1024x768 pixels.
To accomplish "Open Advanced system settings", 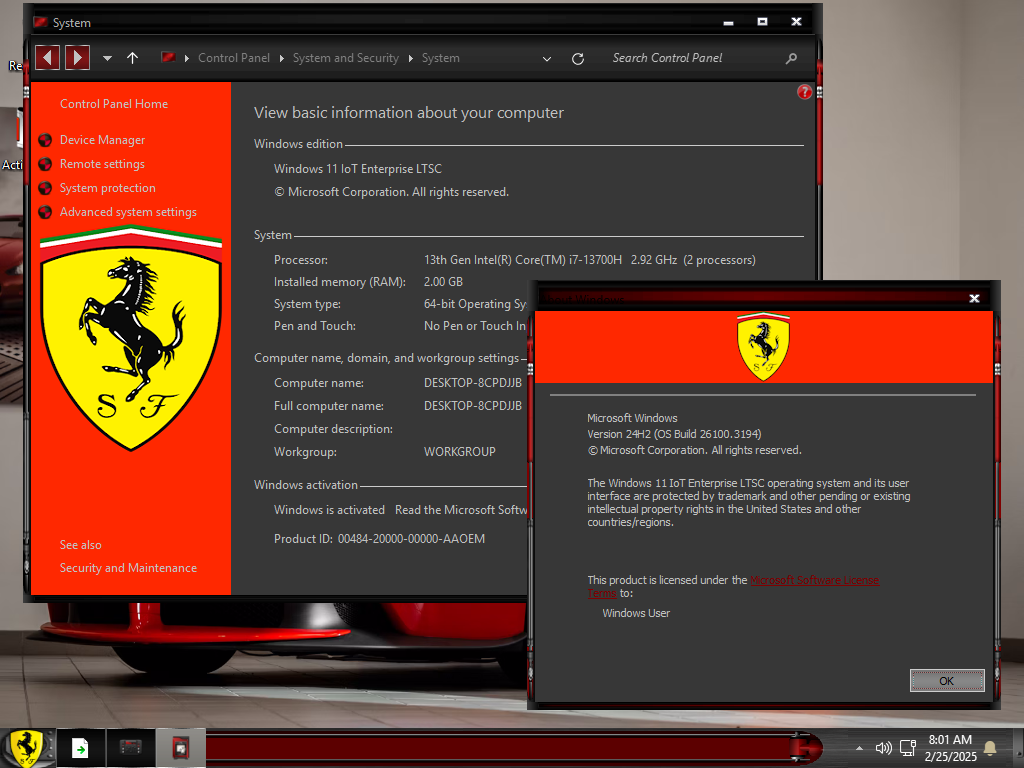I will [x=128, y=212].
